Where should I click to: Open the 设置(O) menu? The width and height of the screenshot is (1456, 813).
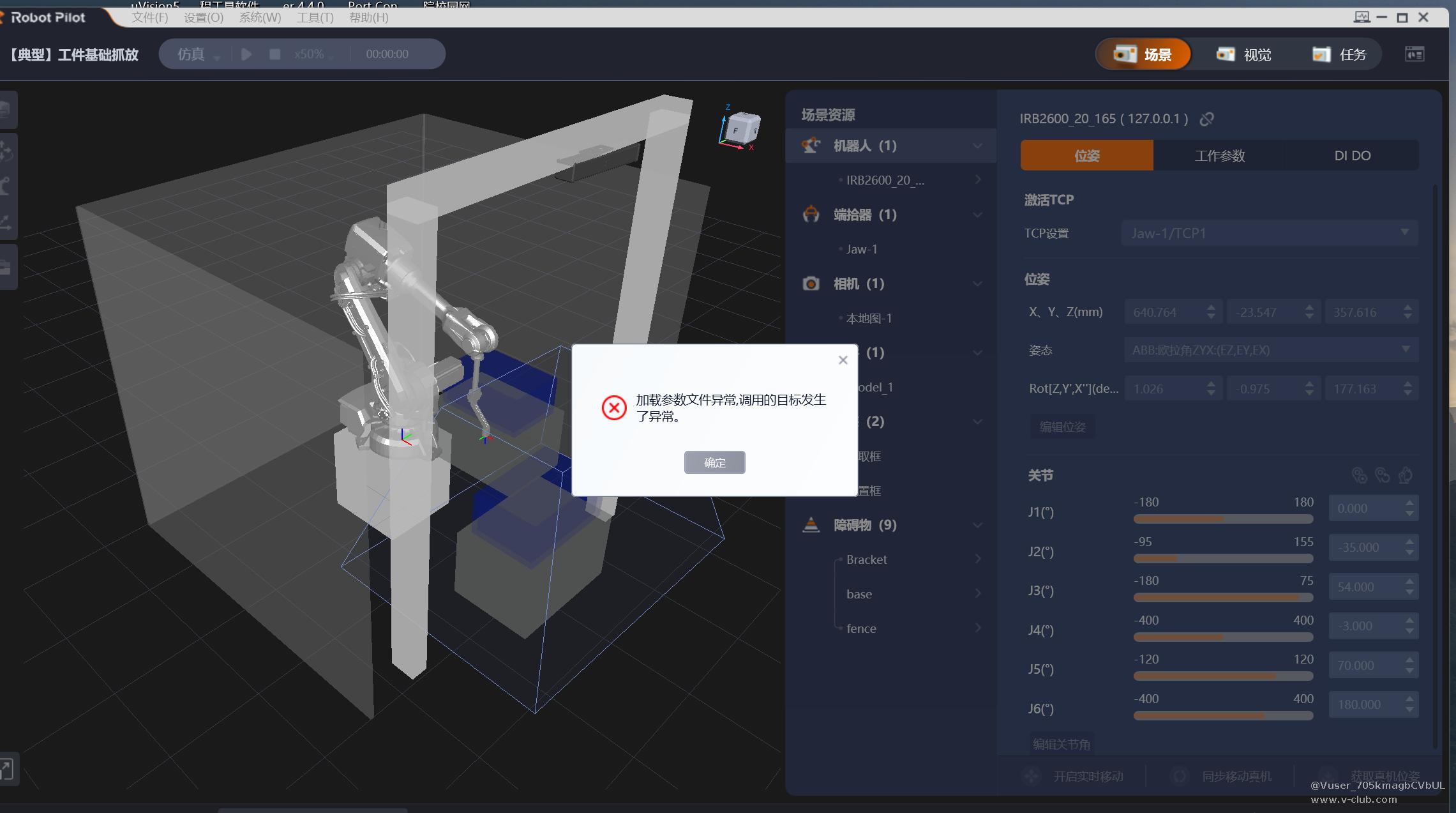[204, 18]
